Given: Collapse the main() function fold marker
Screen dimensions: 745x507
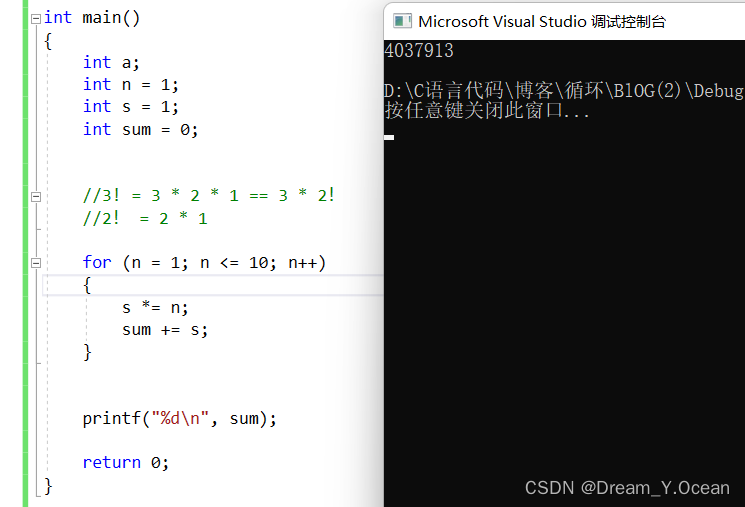Looking at the screenshot, I should point(36,19).
